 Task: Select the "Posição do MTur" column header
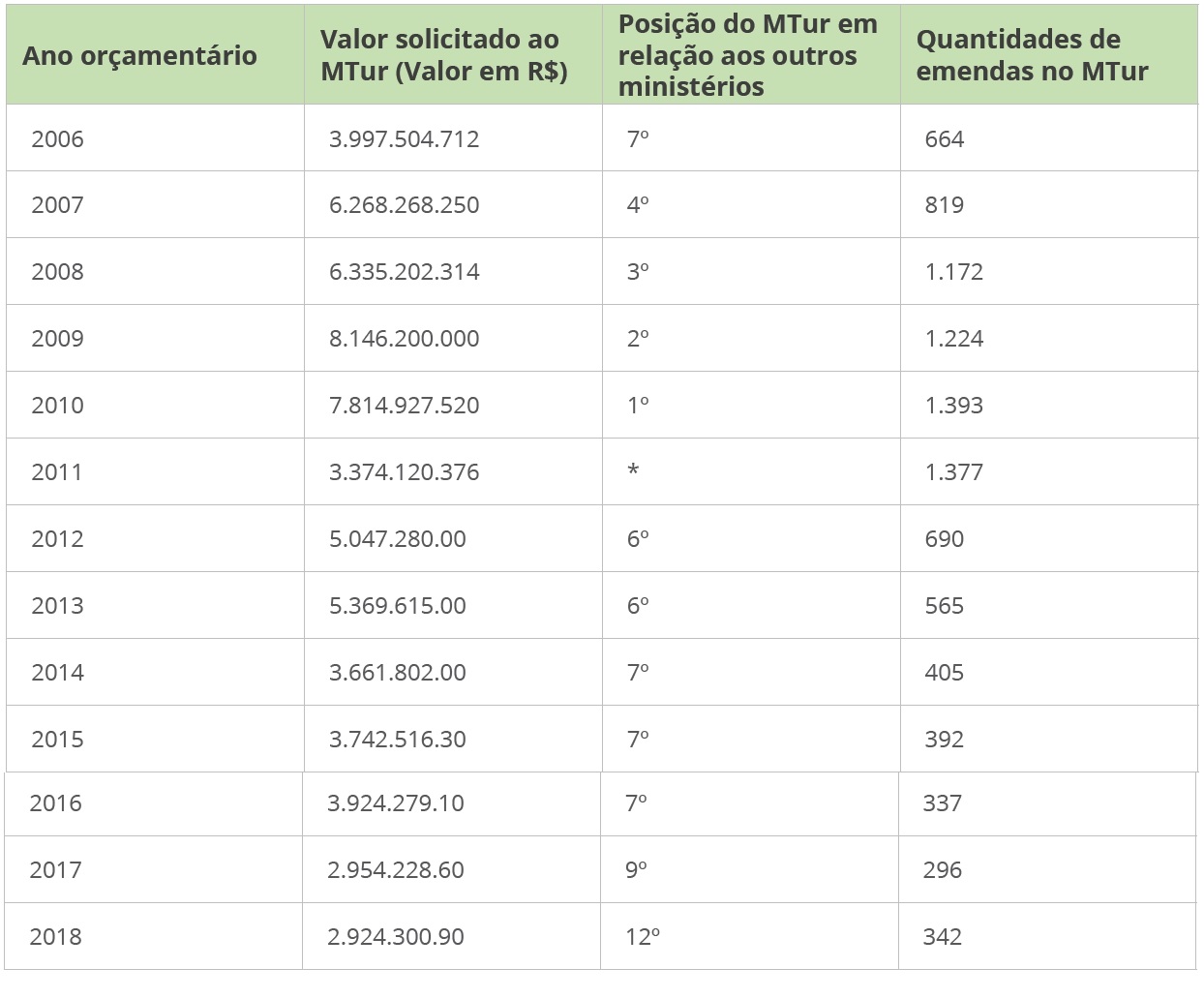click(747, 55)
